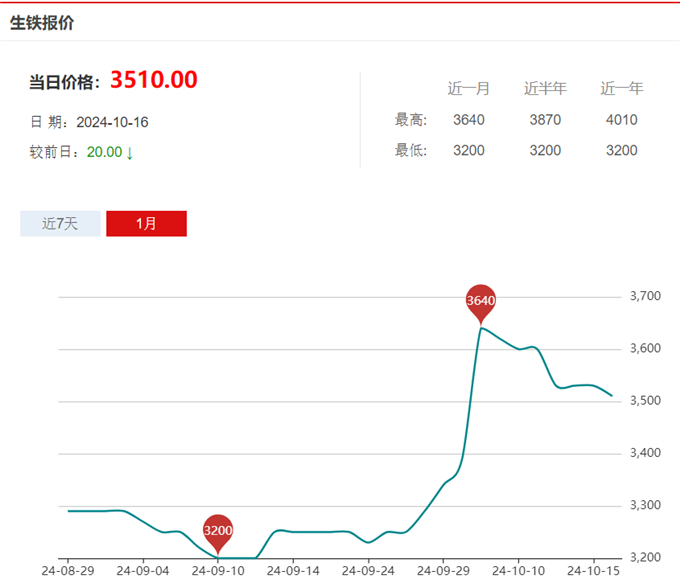Click the 近一月 column header
Viewport: 680px width, 579px height.
(468, 88)
